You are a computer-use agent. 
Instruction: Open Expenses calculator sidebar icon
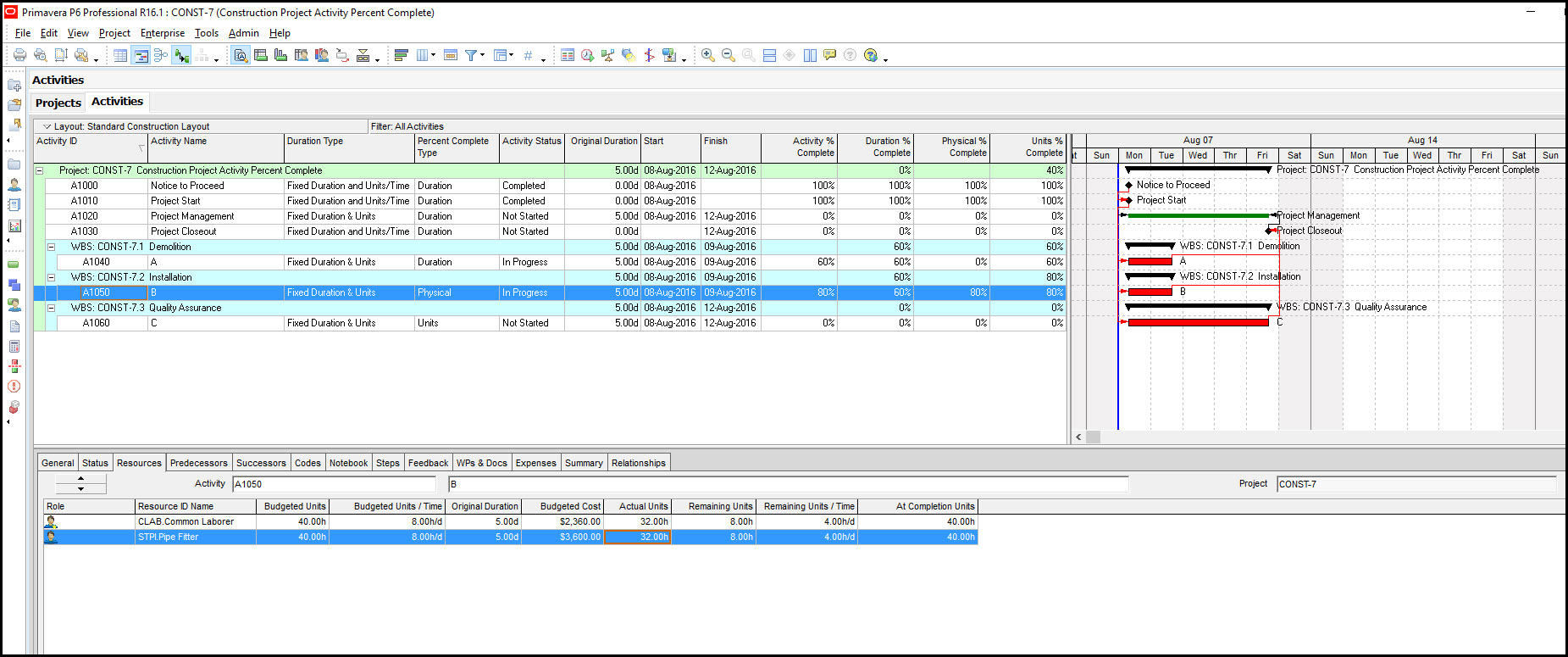coord(14,346)
